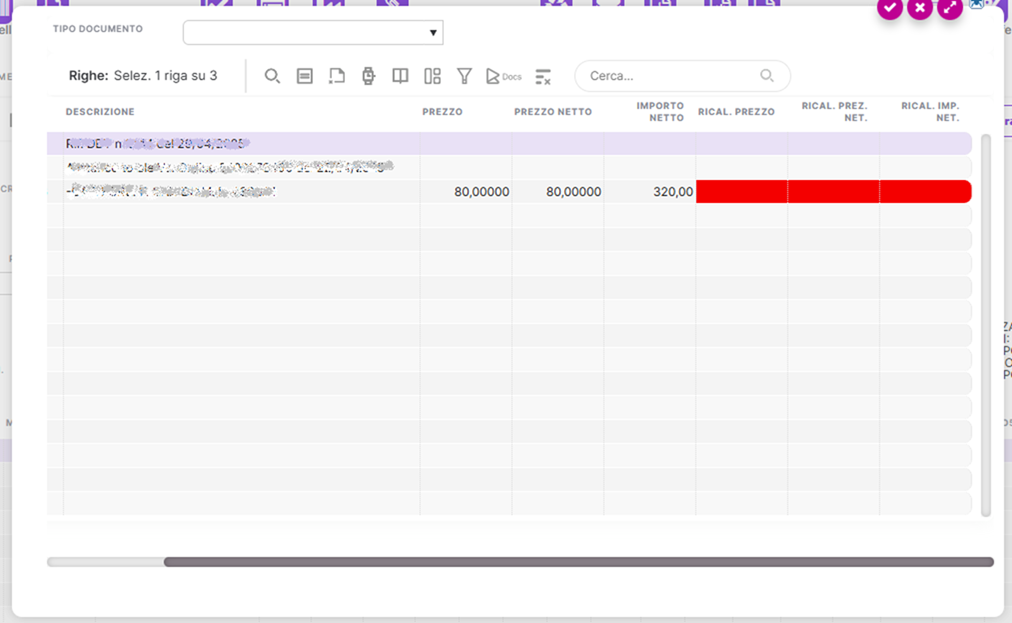Click the open book icon in toolbar
This screenshot has height=623, width=1012.
(x=400, y=76)
